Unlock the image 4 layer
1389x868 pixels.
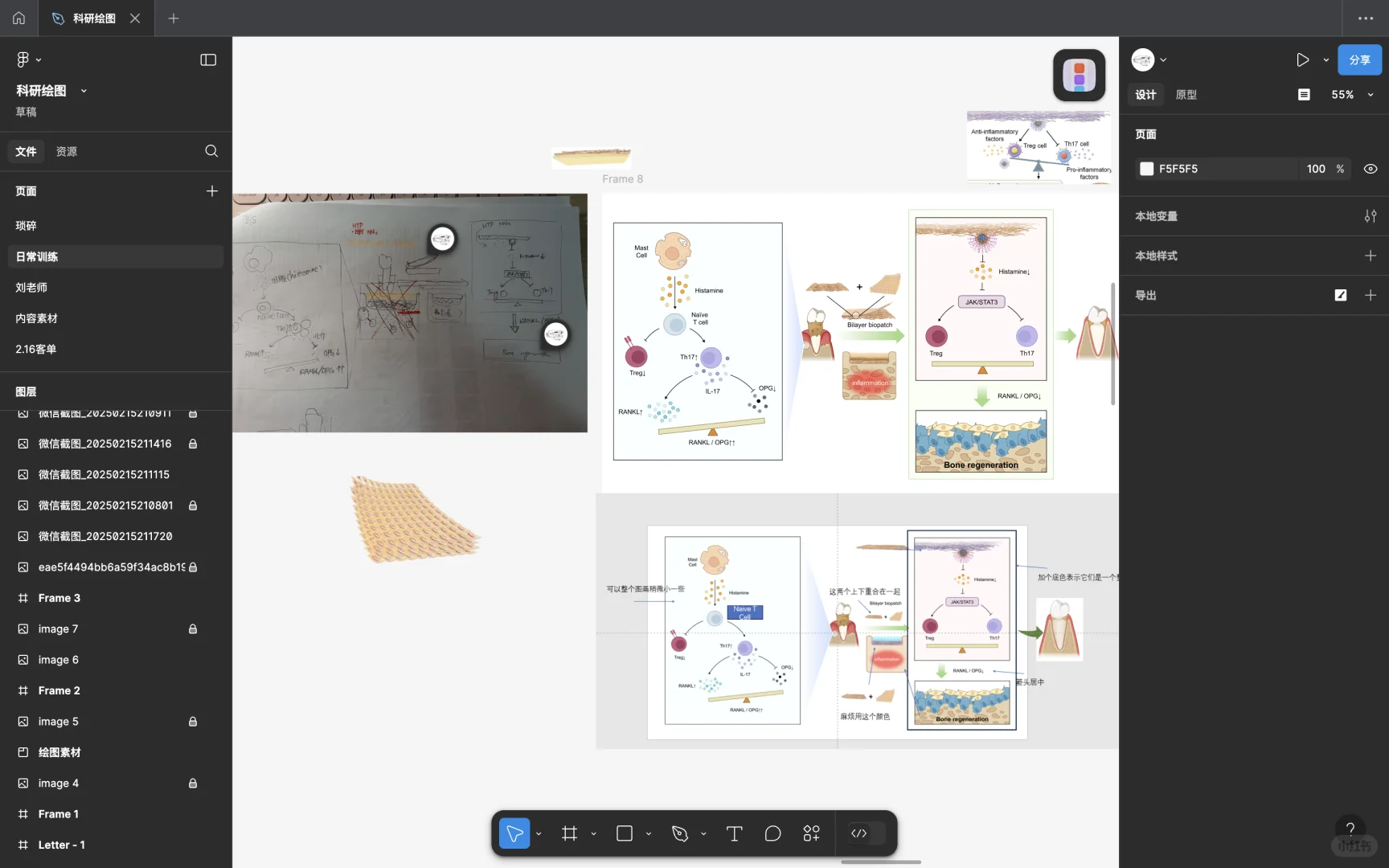[x=193, y=784]
